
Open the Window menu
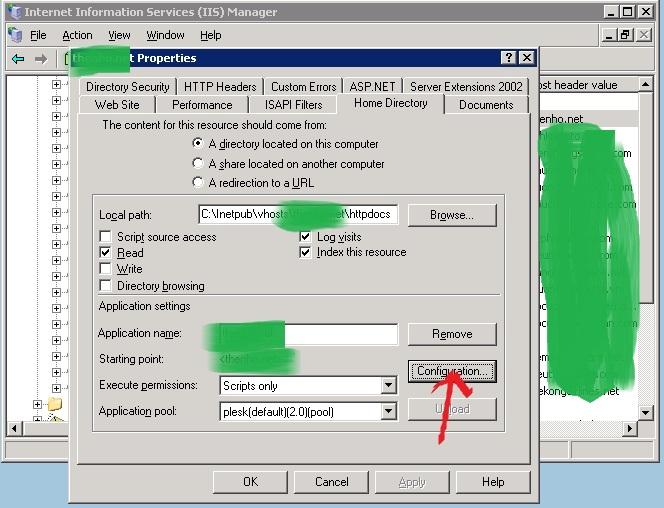click(x=165, y=35)
